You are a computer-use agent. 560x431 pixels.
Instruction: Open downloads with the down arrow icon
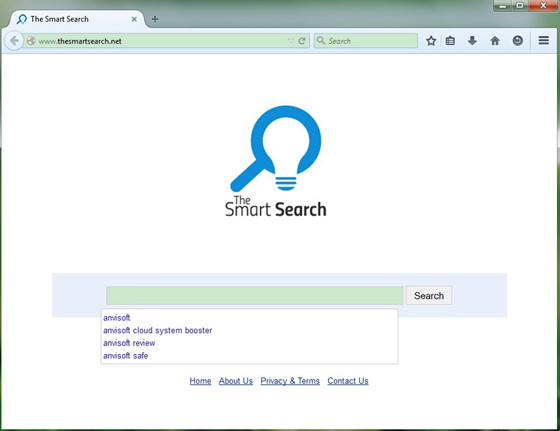472,41
